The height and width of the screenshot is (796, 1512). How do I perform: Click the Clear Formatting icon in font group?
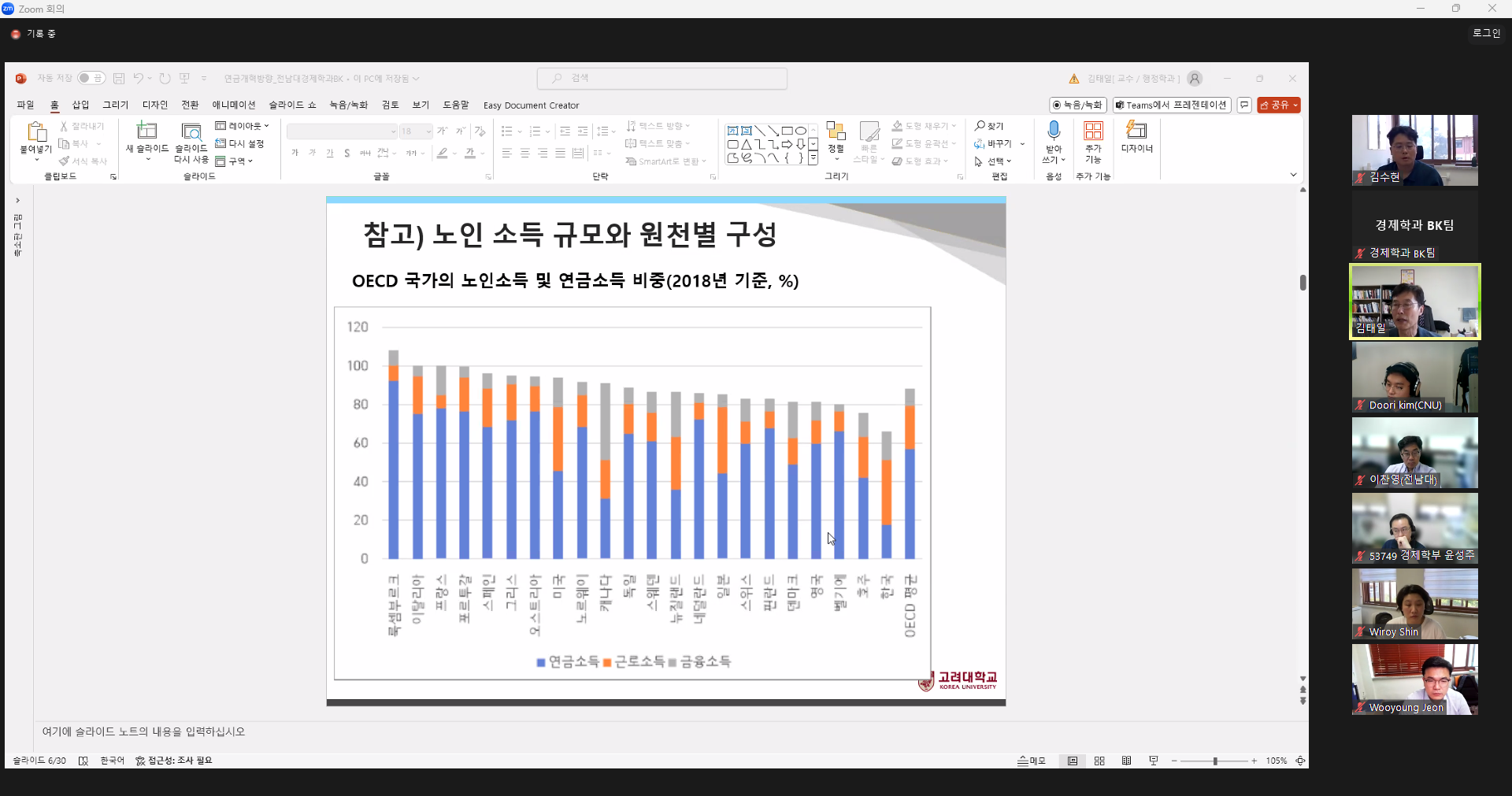coord(480,131)
